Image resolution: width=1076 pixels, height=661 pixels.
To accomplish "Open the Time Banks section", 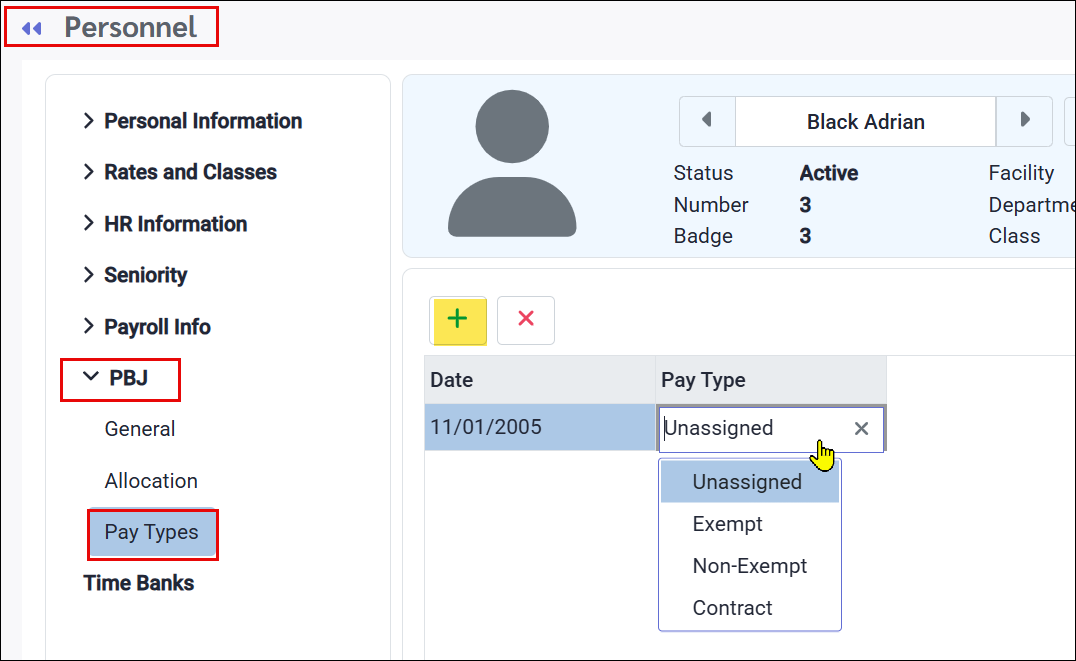I will coord(139,583).
